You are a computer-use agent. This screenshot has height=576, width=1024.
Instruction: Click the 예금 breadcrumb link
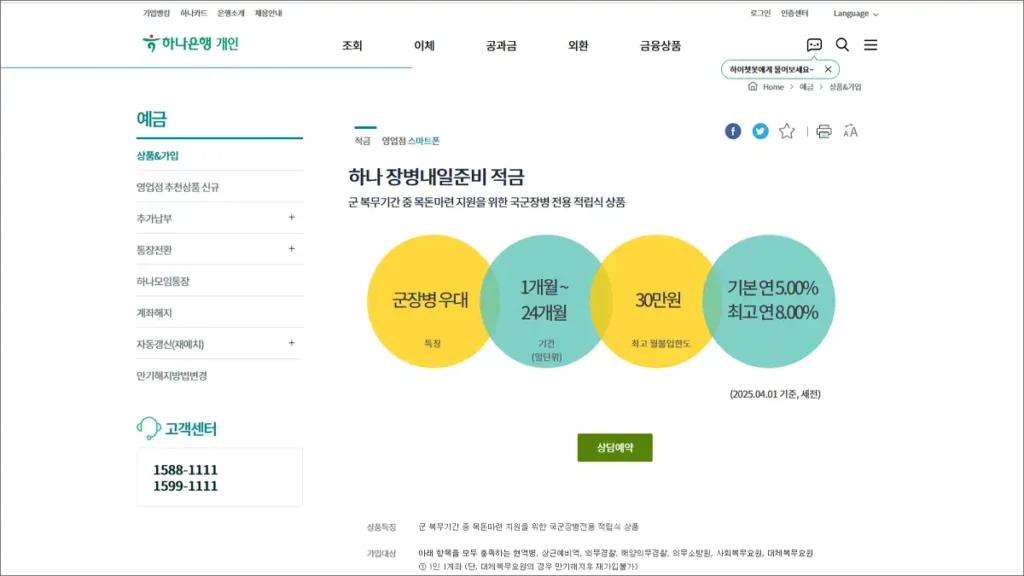807,87
